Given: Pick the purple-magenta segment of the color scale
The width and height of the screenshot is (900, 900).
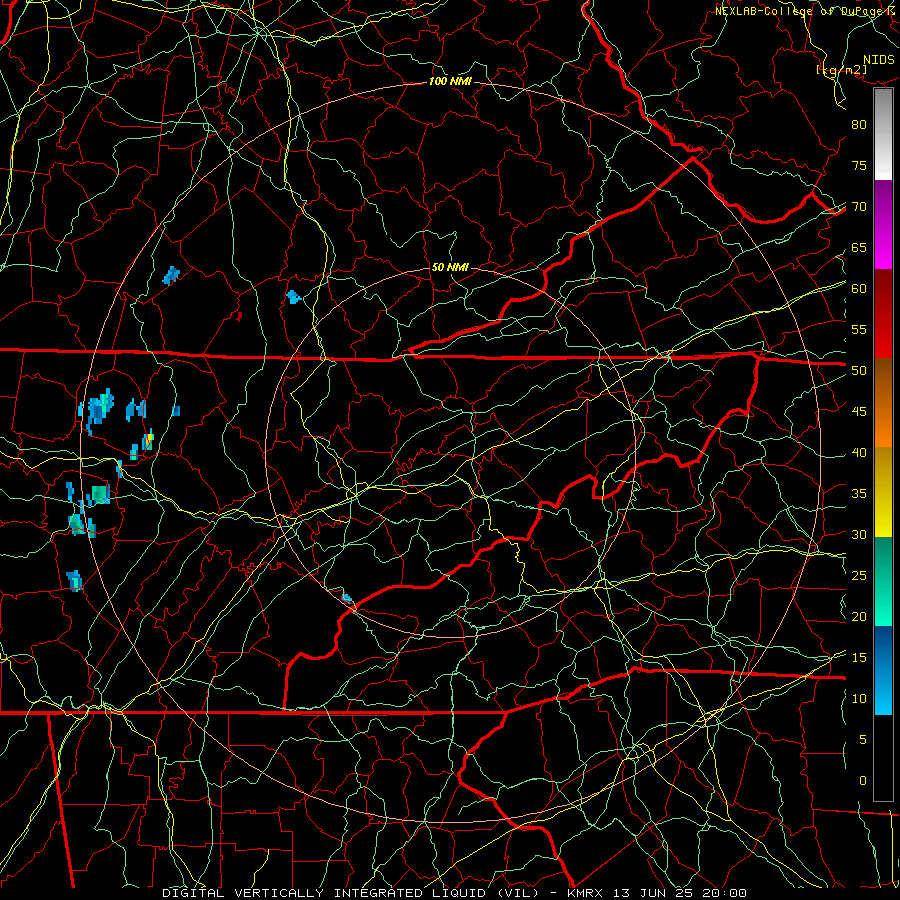Looking at the screenshot, I should coord(883,225).
